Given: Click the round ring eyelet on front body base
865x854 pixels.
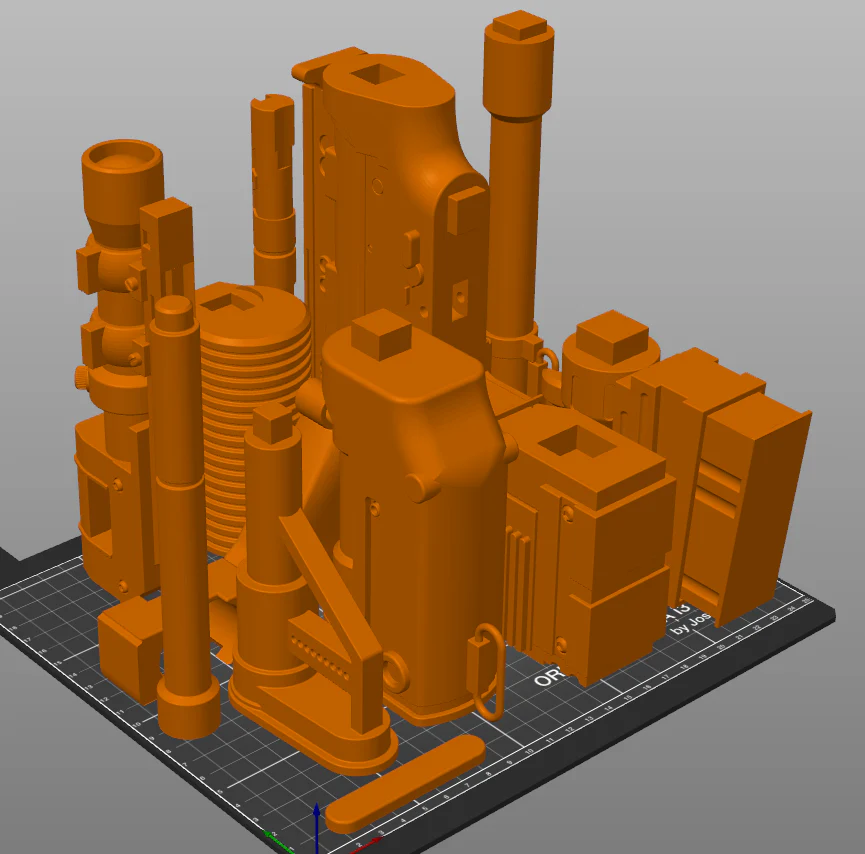Looking at the screenshot, I should (x=395, y=670).
